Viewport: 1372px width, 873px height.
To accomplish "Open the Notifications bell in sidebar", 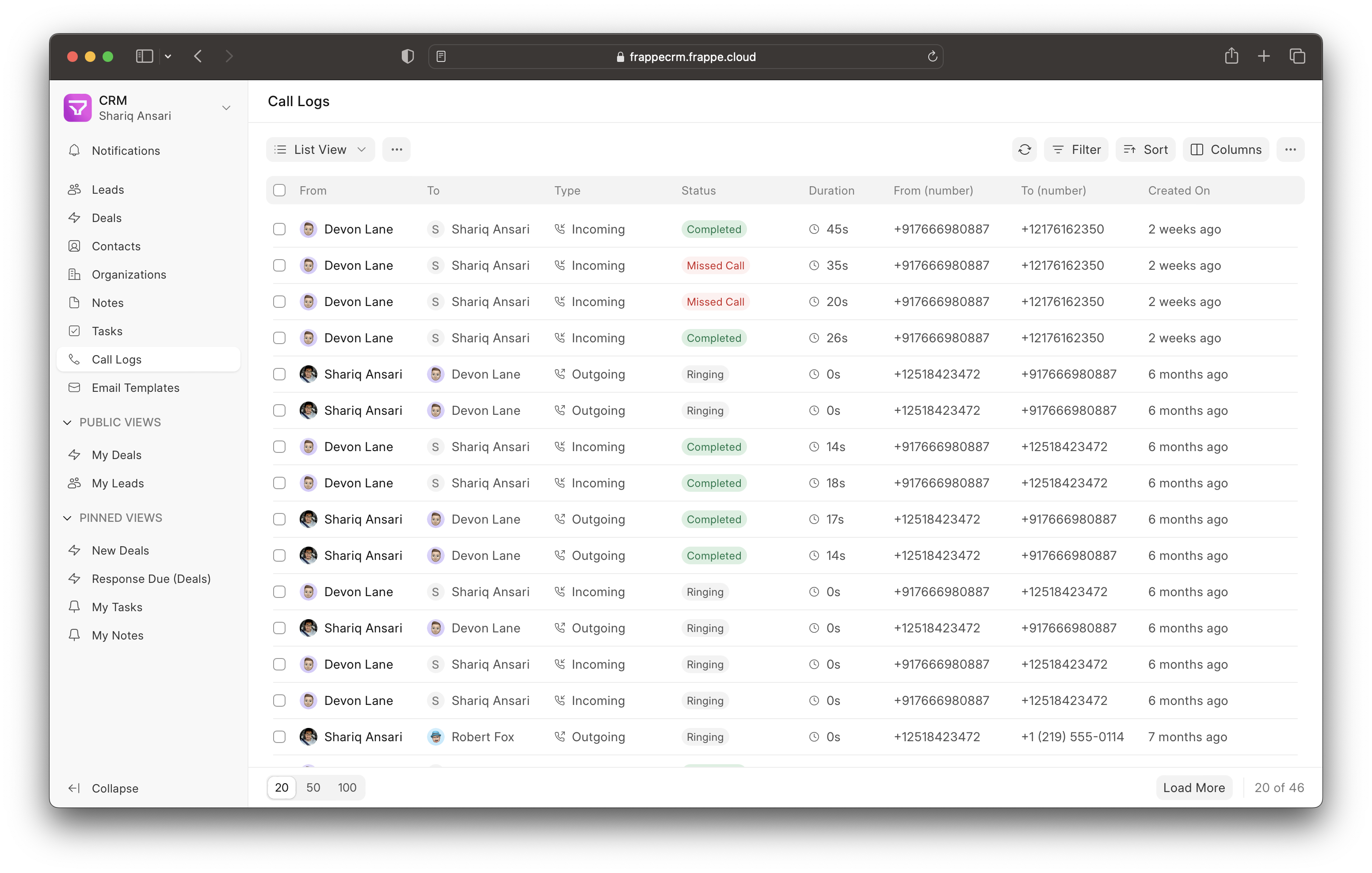I will coord(74,150).
